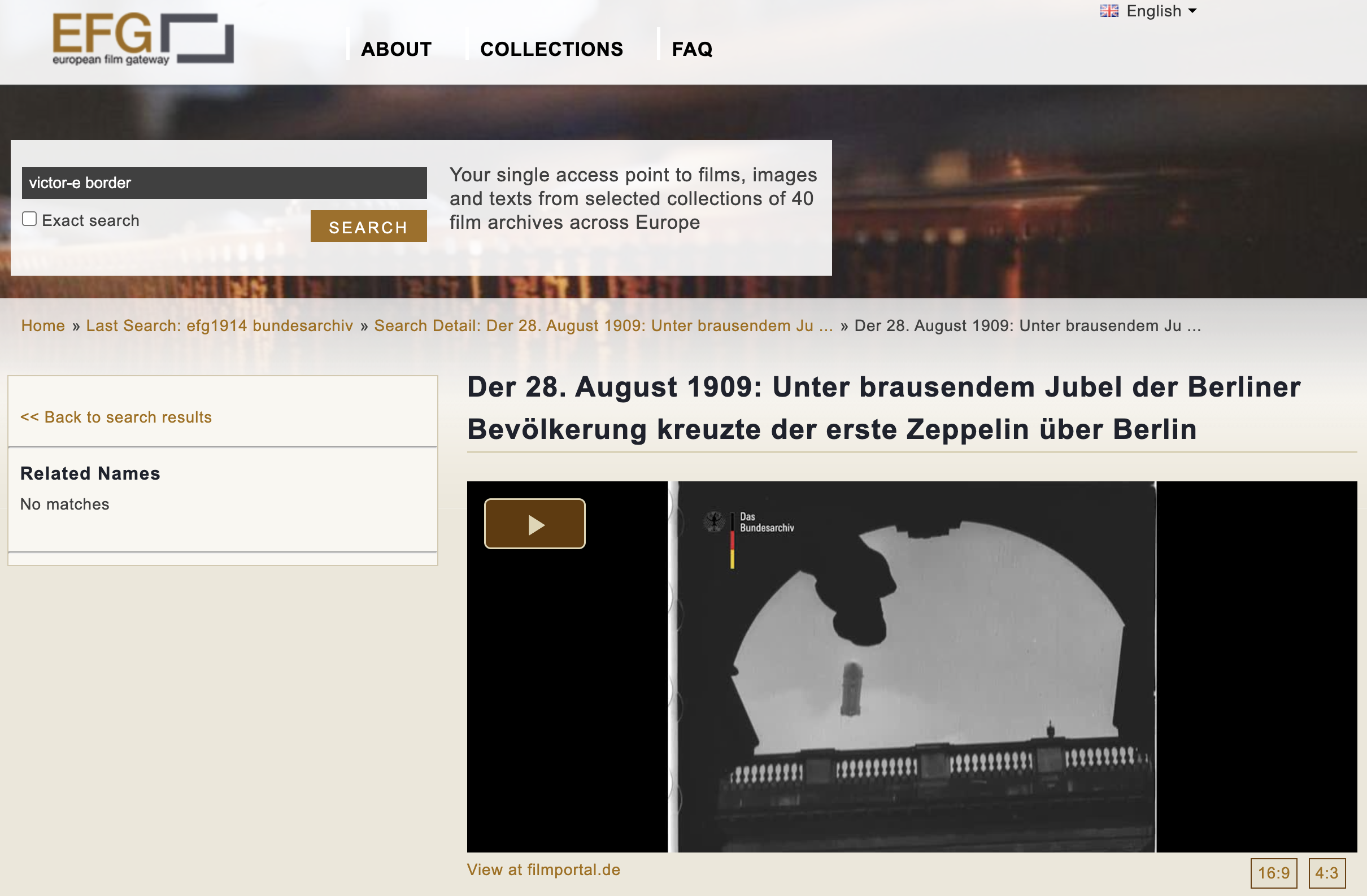Play the Zeppelin video
Image resolution: width=1367 pixels, height=896 pixels.
[x=534, y=524]
